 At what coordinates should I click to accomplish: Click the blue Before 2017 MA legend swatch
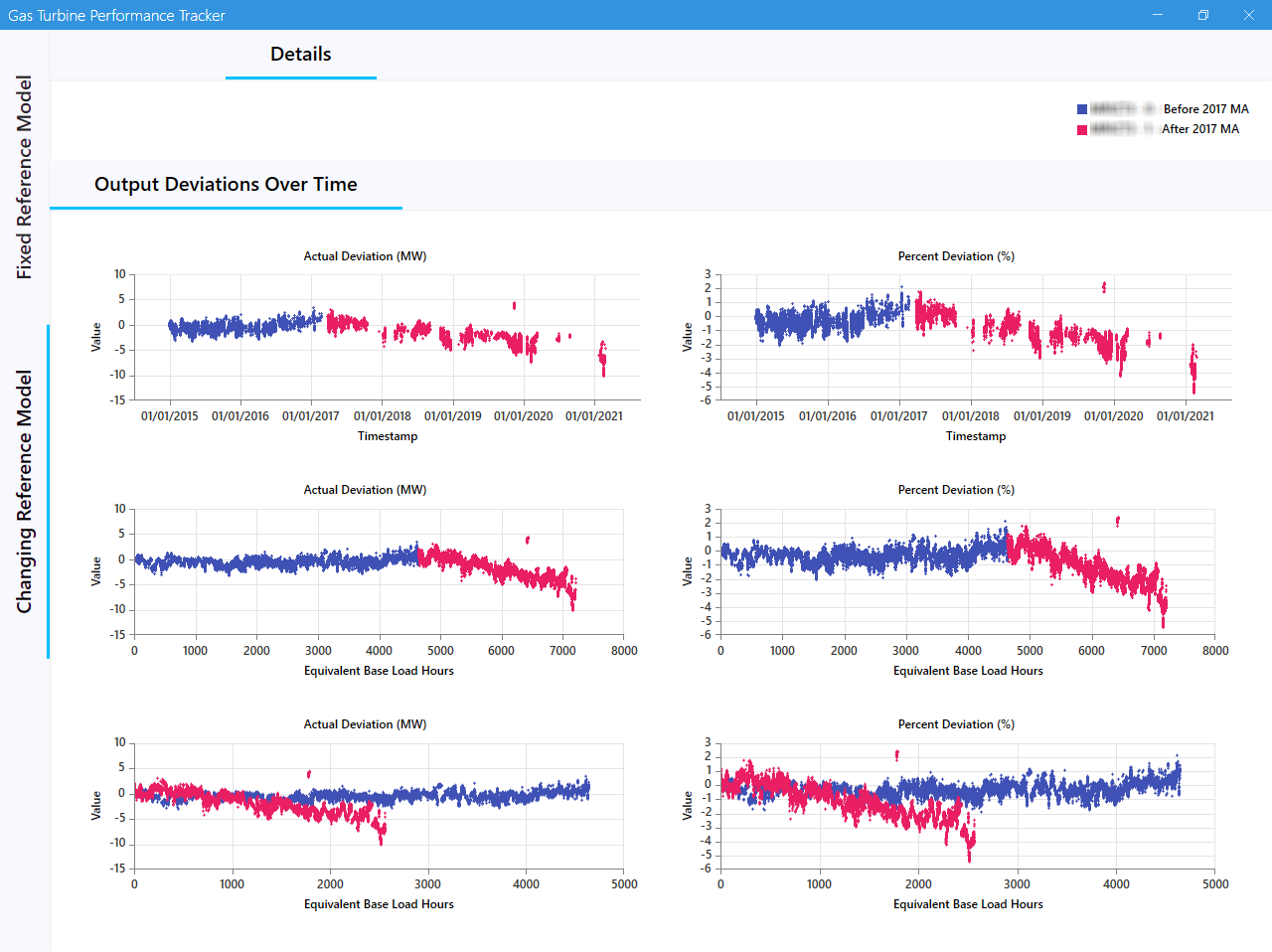1082,109
